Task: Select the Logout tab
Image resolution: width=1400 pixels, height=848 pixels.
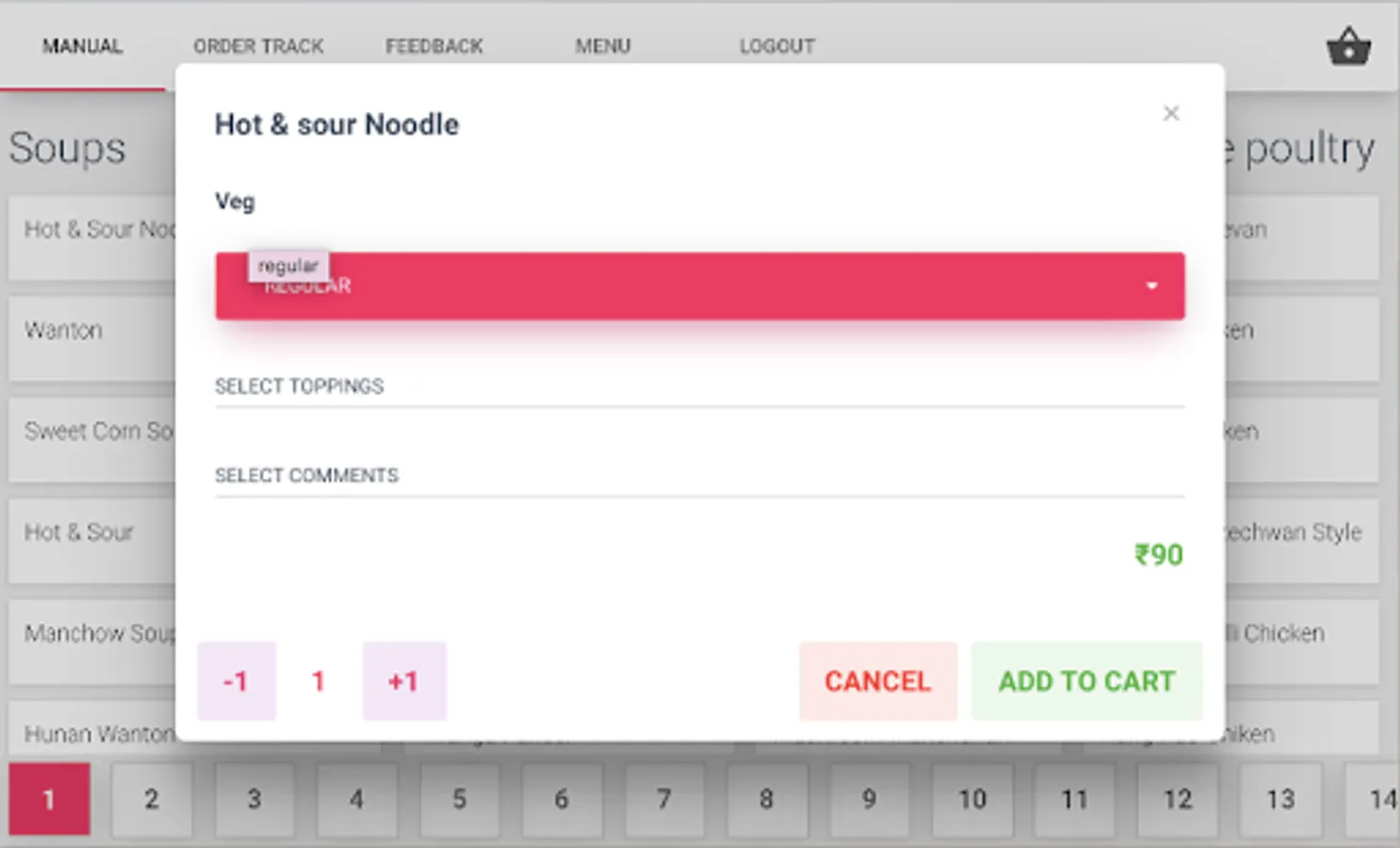Action: pyautogui.click(x=777, y=46)
